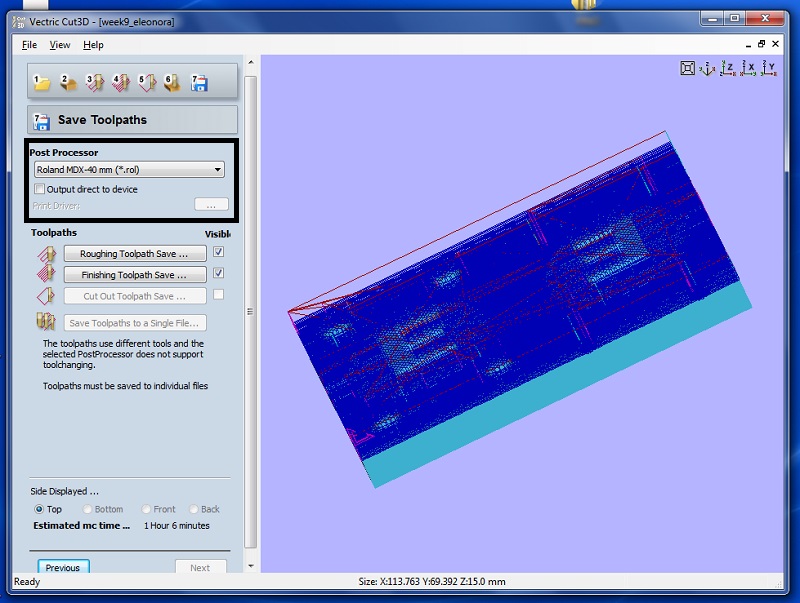The image size is (800, 603).
Task: Go to step 2 material setup icon
Action: [67, 82]
